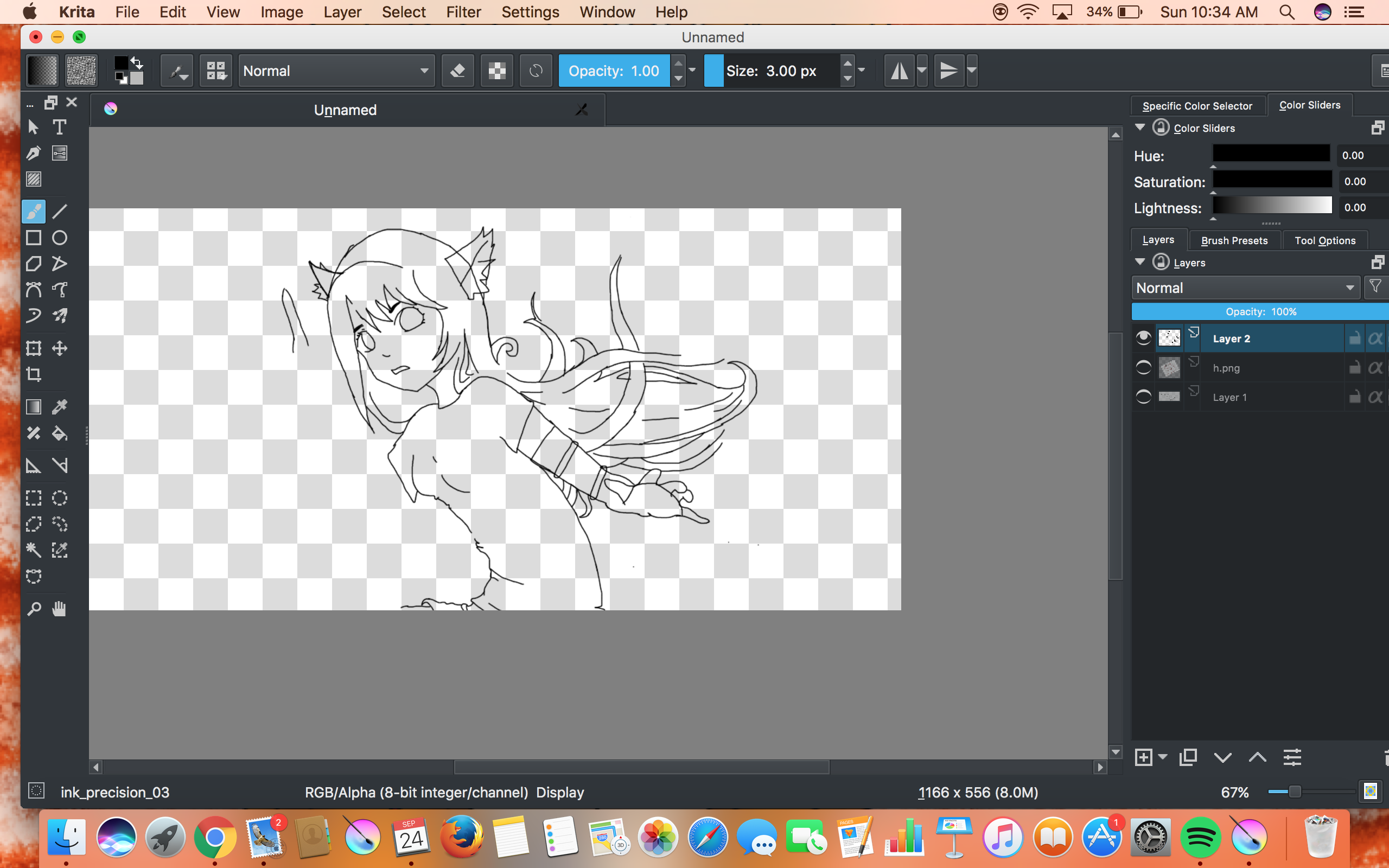This screenshot has height=868, width=1389.
Task: Select the Ellipse tool
Action: tap(60, 238)
